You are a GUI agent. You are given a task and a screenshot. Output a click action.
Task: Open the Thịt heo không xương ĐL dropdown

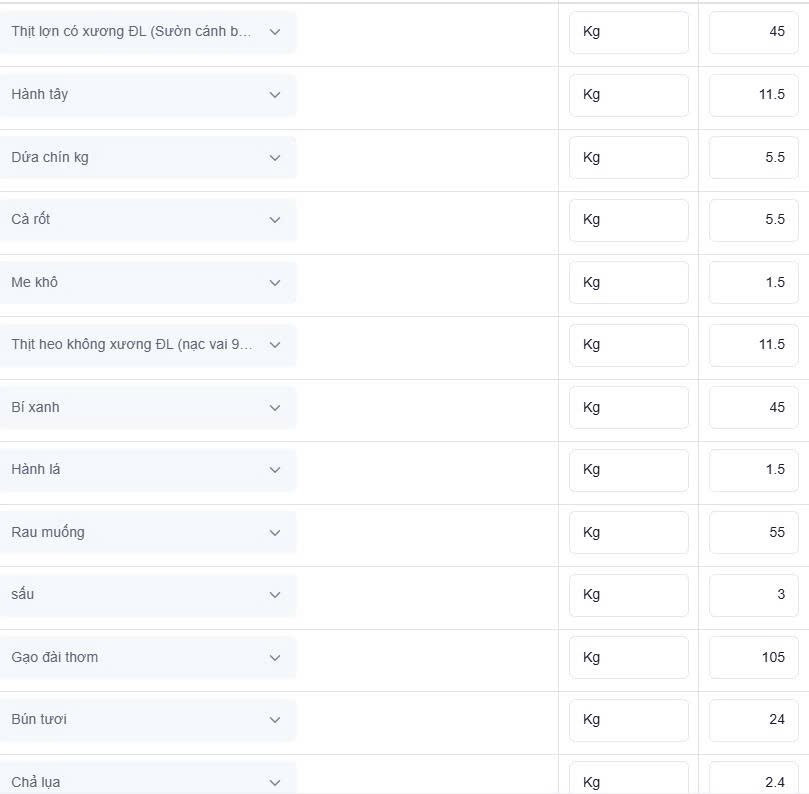click(148, 345)
